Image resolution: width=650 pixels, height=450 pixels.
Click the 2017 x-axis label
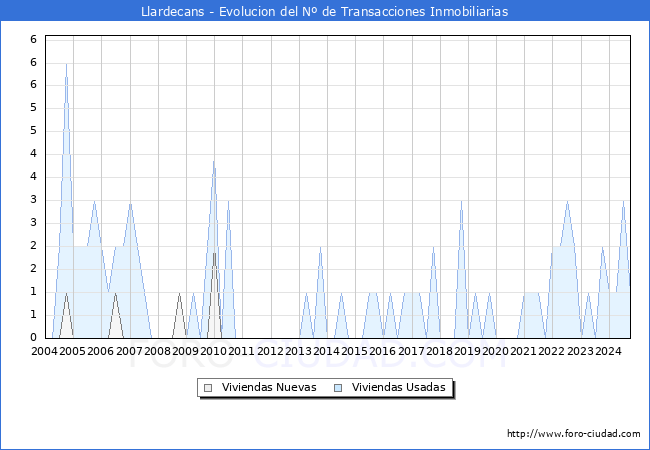pyautogui.click(x=411, y=351)
